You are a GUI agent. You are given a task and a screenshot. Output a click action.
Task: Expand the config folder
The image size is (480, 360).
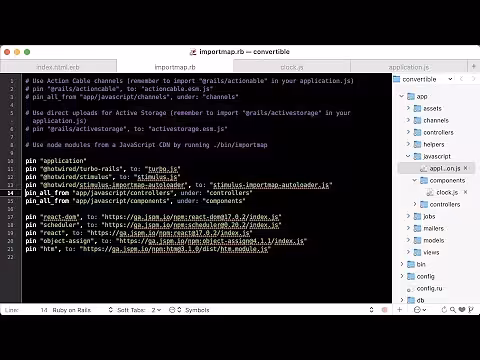point(402,276)
